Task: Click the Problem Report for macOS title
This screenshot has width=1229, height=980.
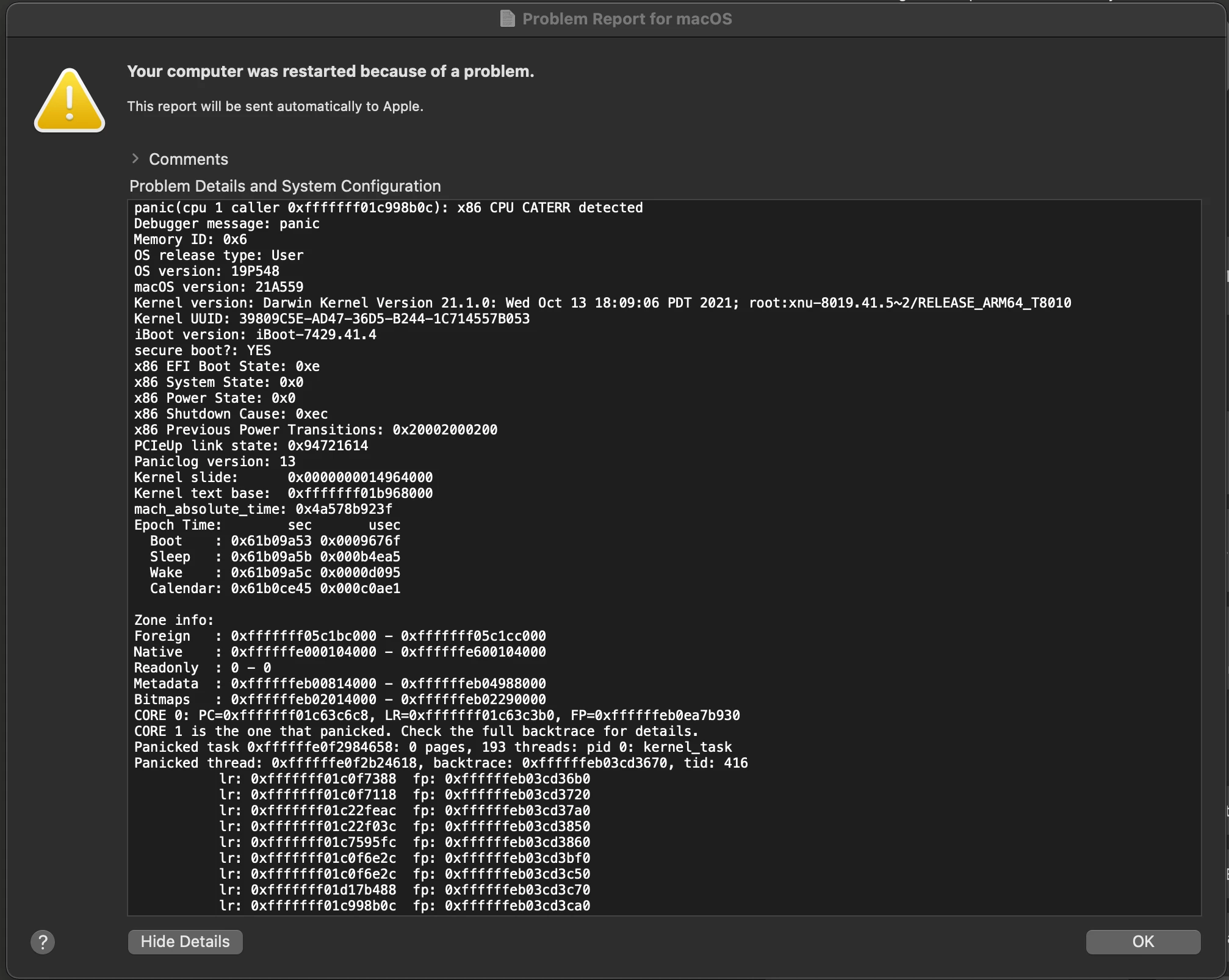Action: coord(627,19)
